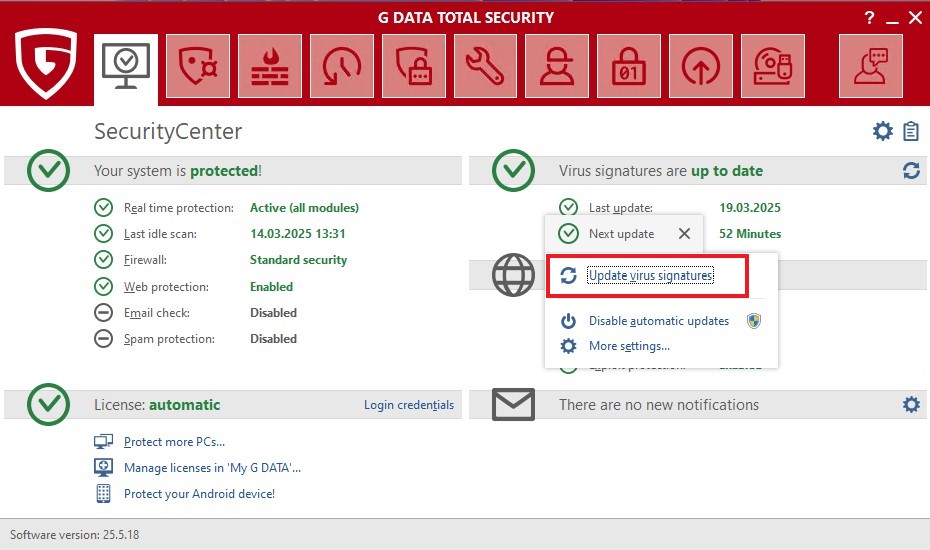This screenshot has height=550, width=930.
Task: Click the Login credentials link
Action: [x=409, y=405]
